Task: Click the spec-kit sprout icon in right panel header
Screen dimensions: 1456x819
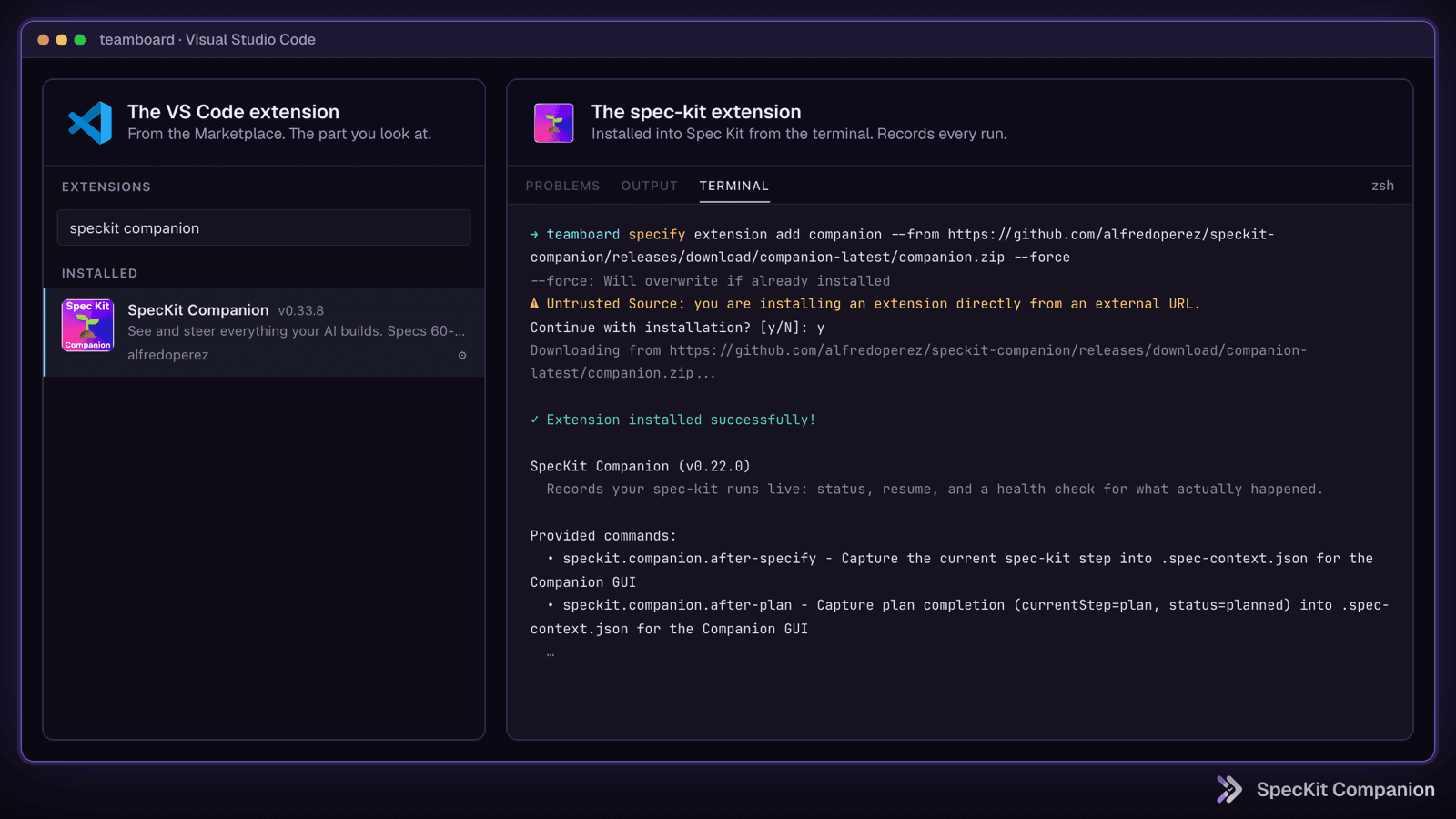Action: click(553, 123)
